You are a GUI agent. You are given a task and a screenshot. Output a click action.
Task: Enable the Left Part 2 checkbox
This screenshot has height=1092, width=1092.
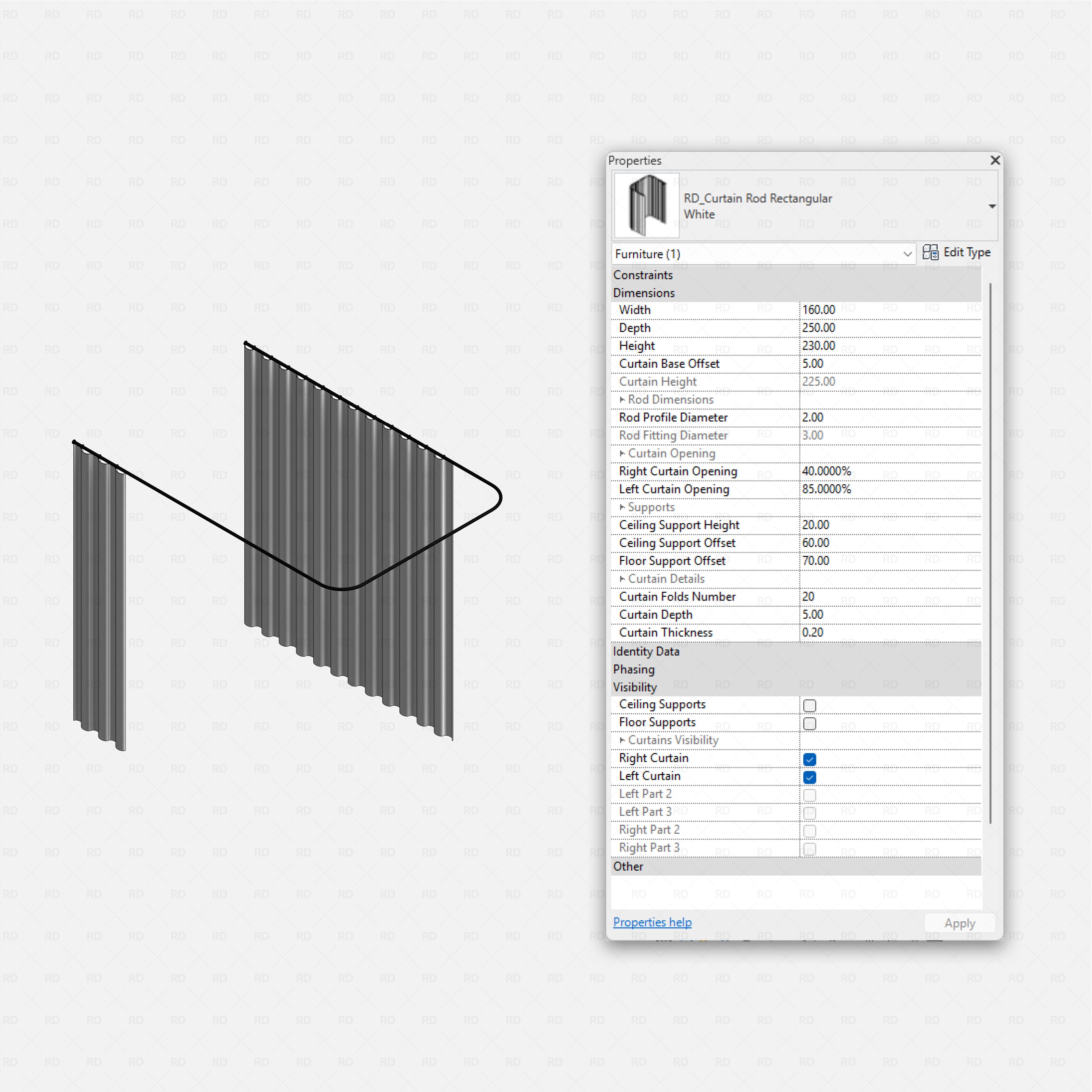pyautogui.click(x=809, y=795)
